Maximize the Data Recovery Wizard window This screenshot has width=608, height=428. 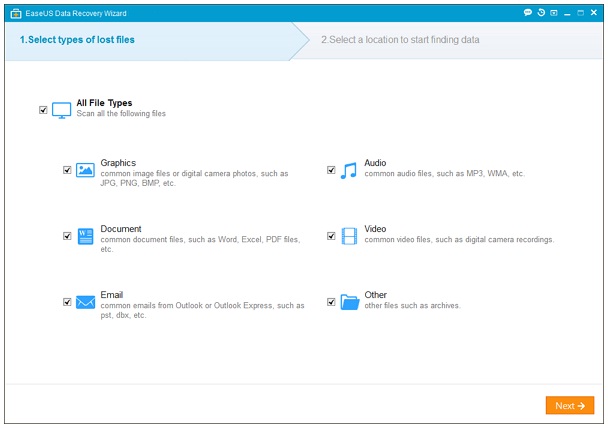tap(580, 13)
